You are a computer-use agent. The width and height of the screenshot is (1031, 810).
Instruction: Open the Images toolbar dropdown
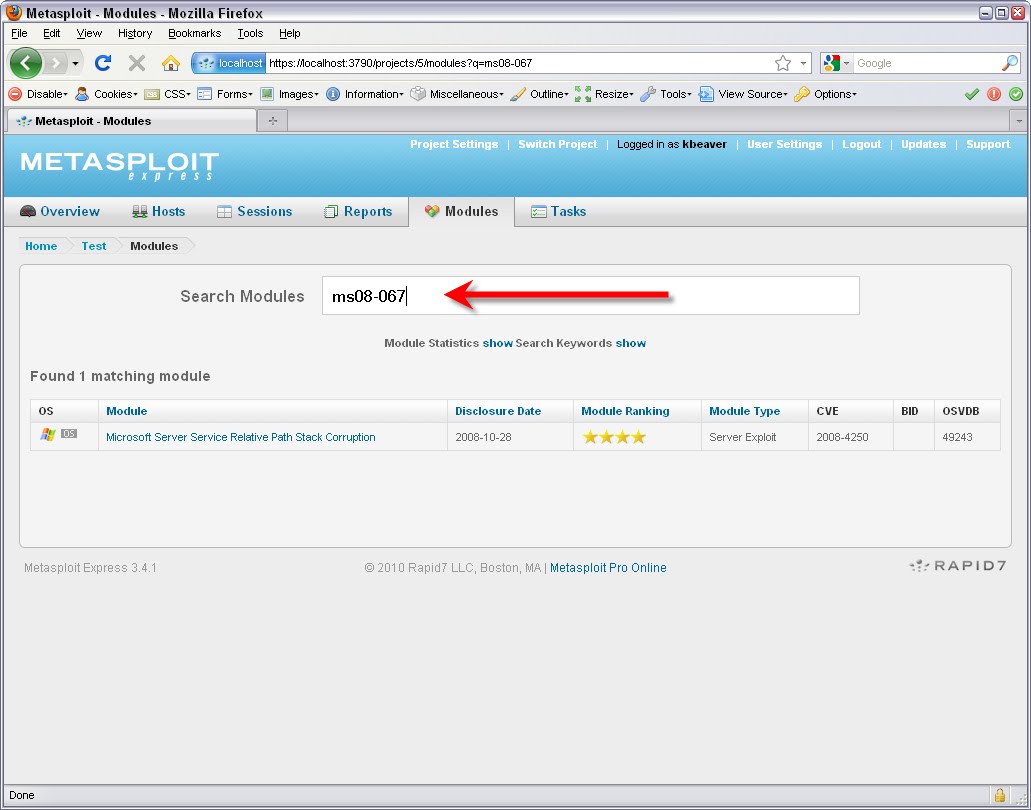289,94
